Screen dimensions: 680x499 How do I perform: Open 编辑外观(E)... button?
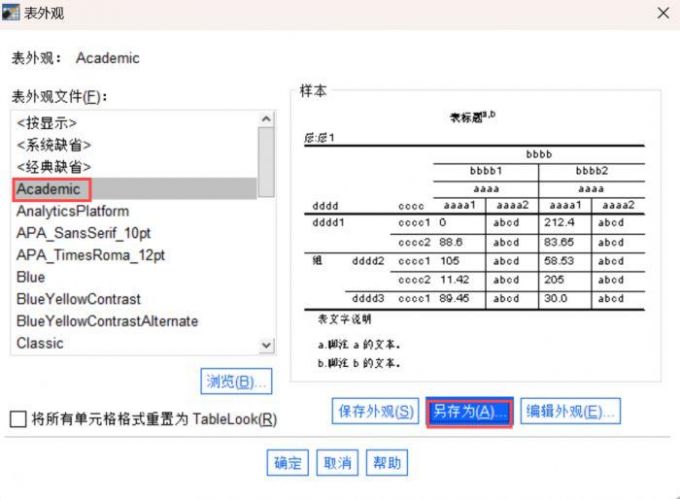[x=570, y=411]
